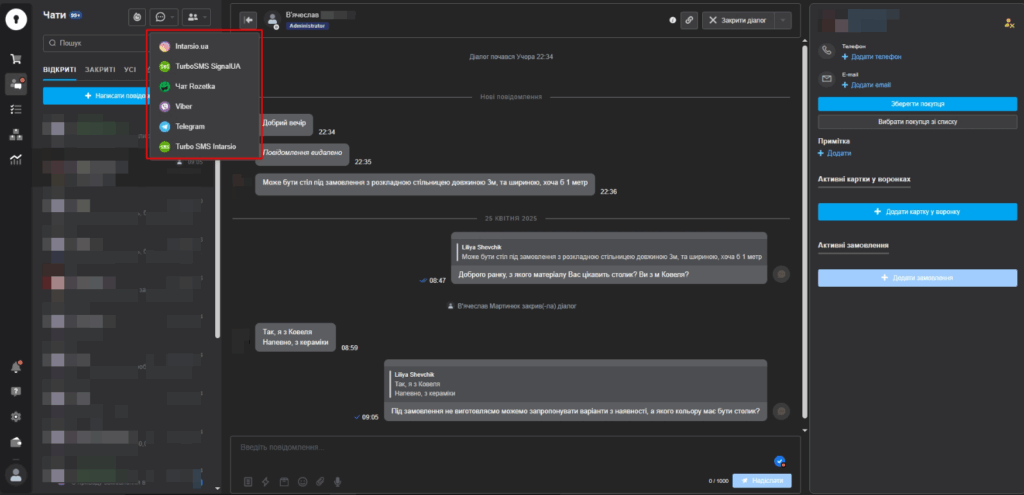Viewport: 1024px width, 495px height.
Task: Switch to the ЗАКРИТІ tab
Action: tap(99, 70)
